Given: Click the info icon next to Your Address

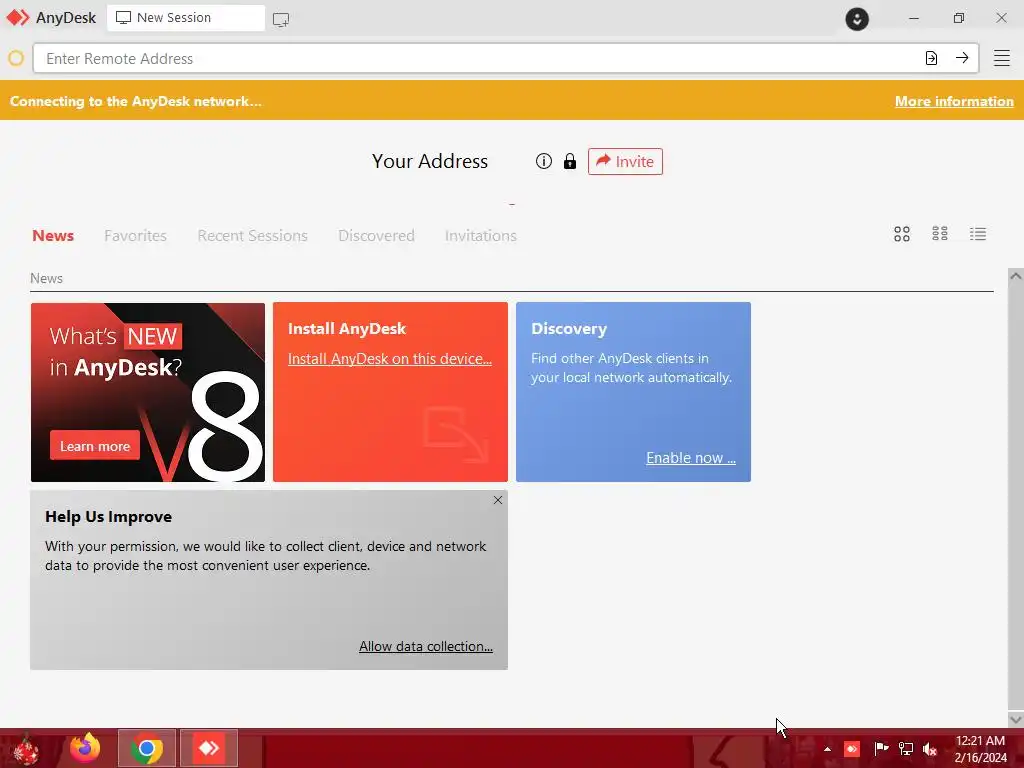Looking at the screenshot, I should 543,161.
